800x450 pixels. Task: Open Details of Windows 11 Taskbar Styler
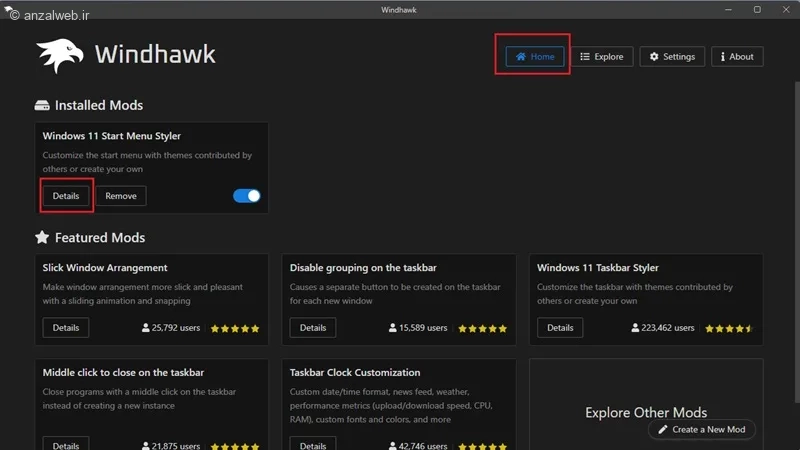pyautogui.click(x=560, y=328)
